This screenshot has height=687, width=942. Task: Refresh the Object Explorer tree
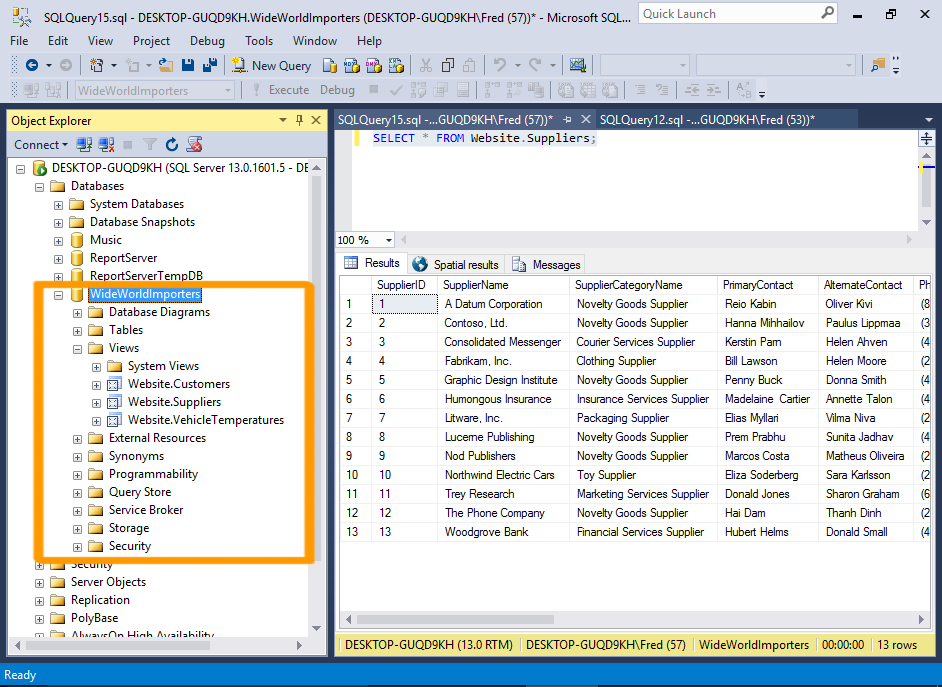click(172, 145)
